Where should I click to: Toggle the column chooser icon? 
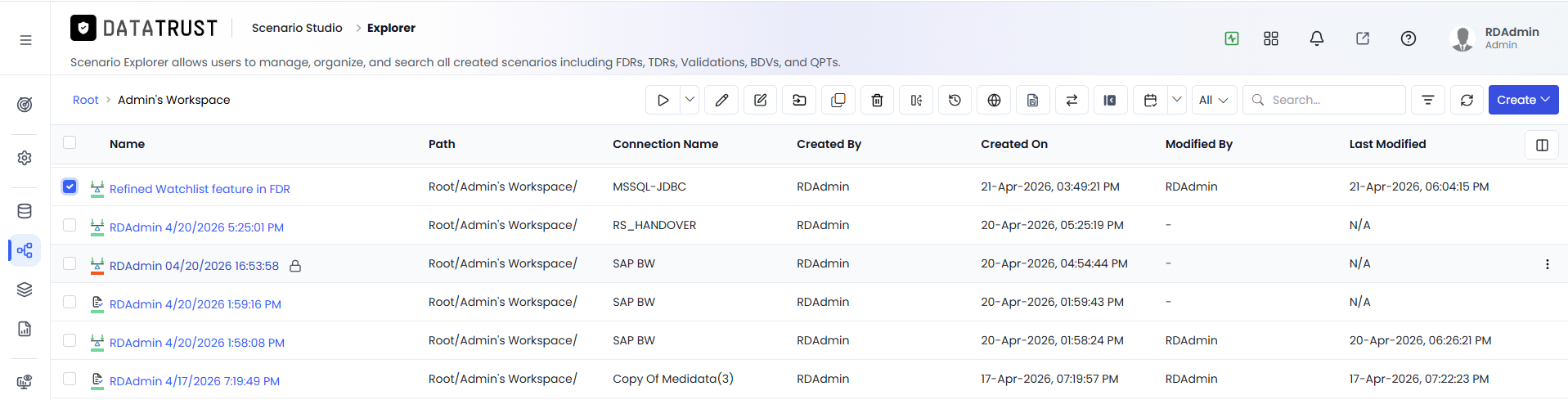coord(1542,145)
